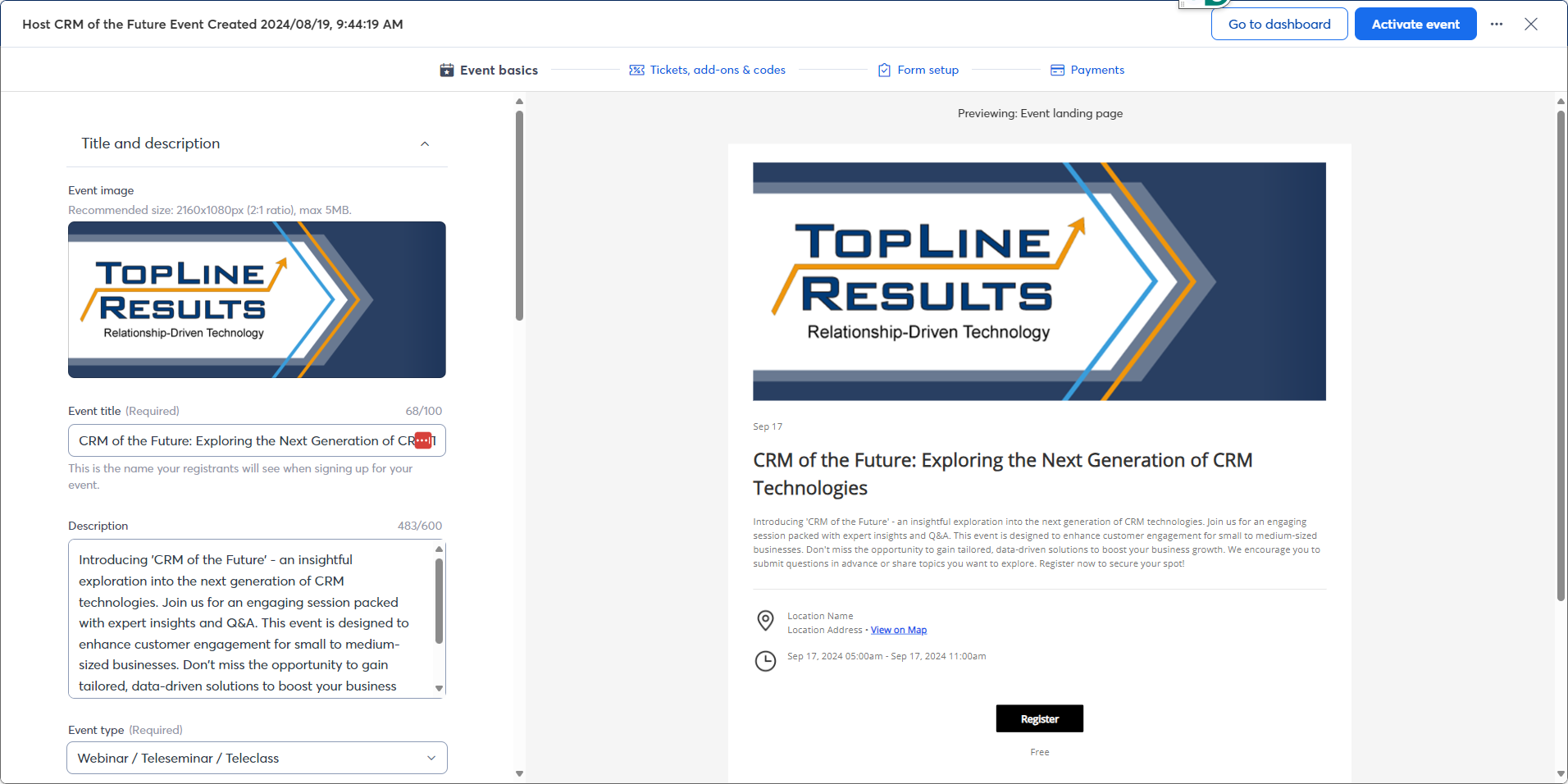This screenshot has height=784, width=1568.
Task: Open the three-dot more options menu
Action: pyautogui.click(x=1497, y=25)
